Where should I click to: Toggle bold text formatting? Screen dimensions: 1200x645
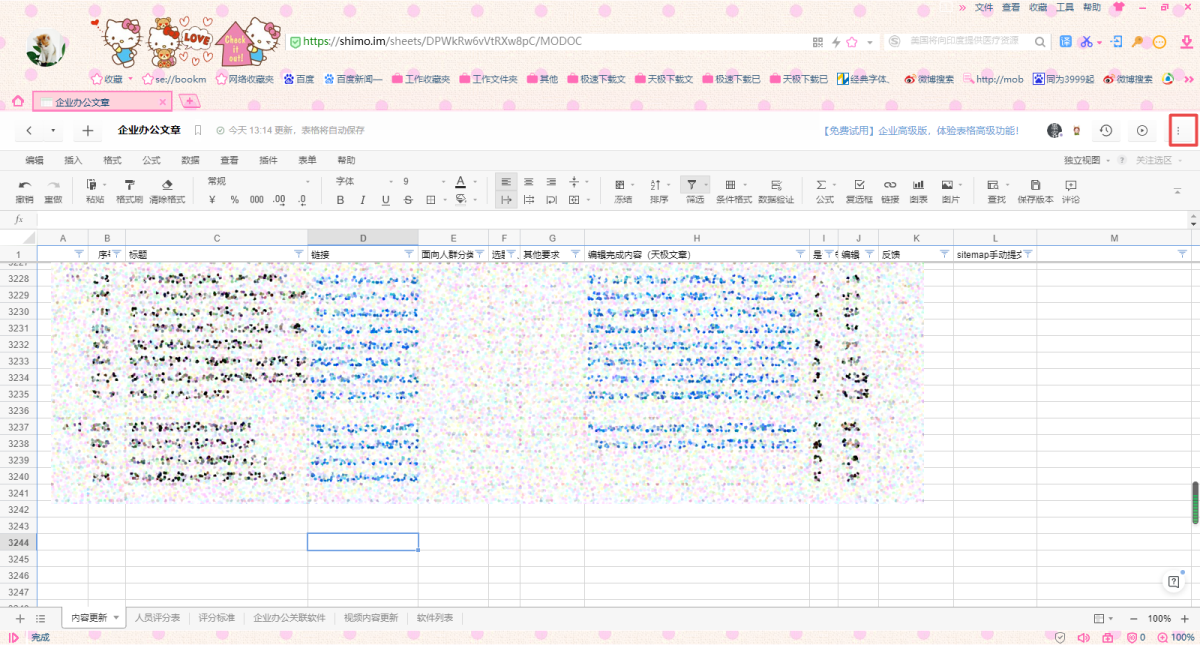[340, 200]
